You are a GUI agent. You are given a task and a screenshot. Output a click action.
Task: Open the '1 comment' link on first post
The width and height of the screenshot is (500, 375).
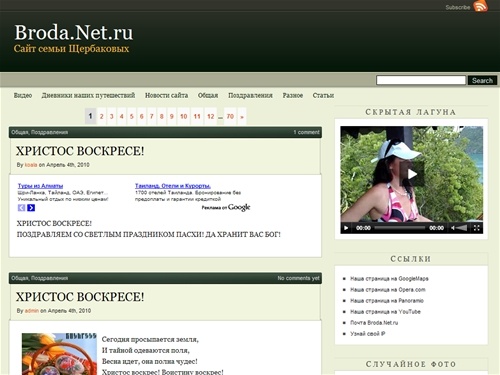pos(306,132)
